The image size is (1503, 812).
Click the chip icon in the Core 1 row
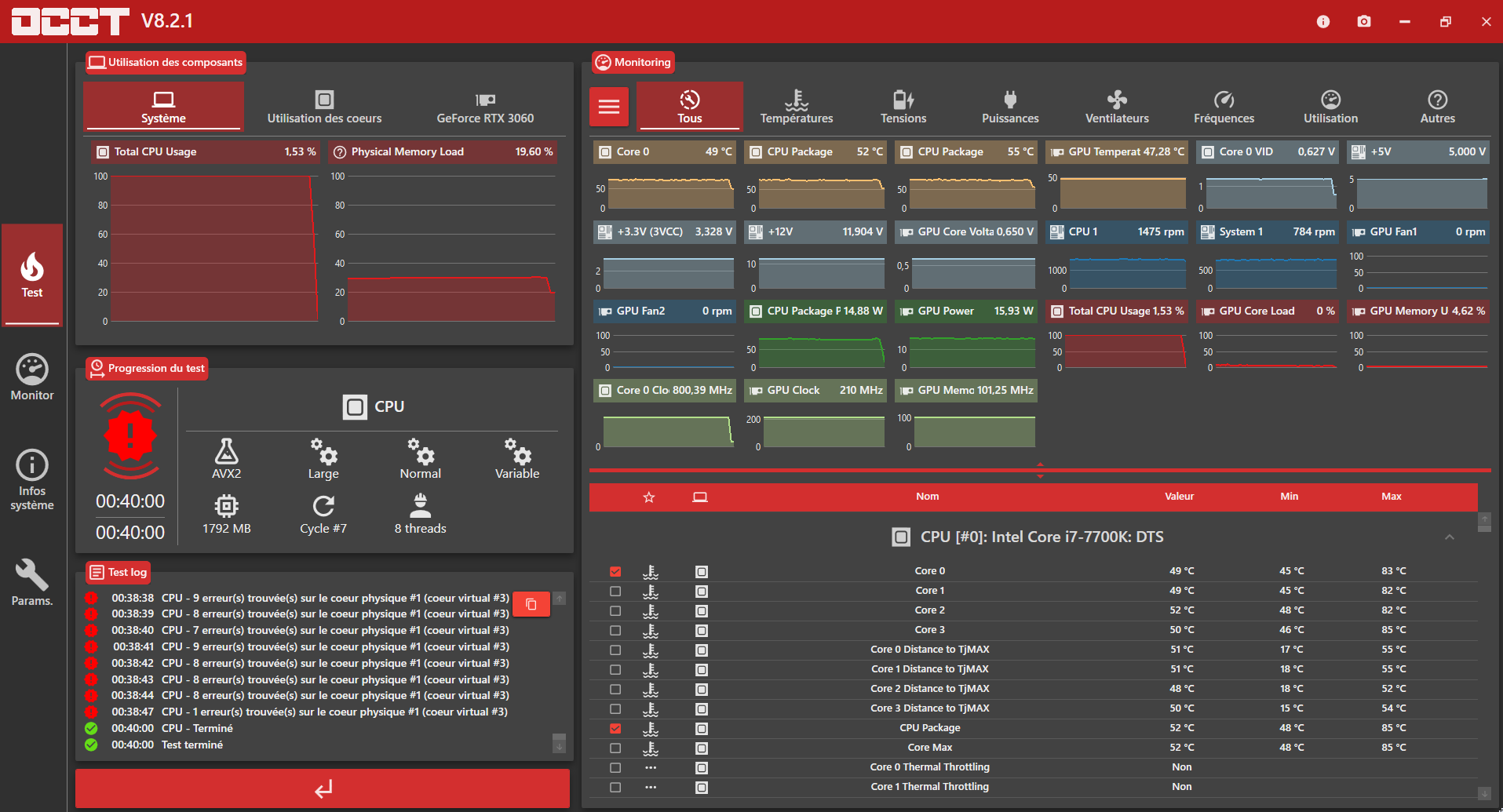point(702,592)
